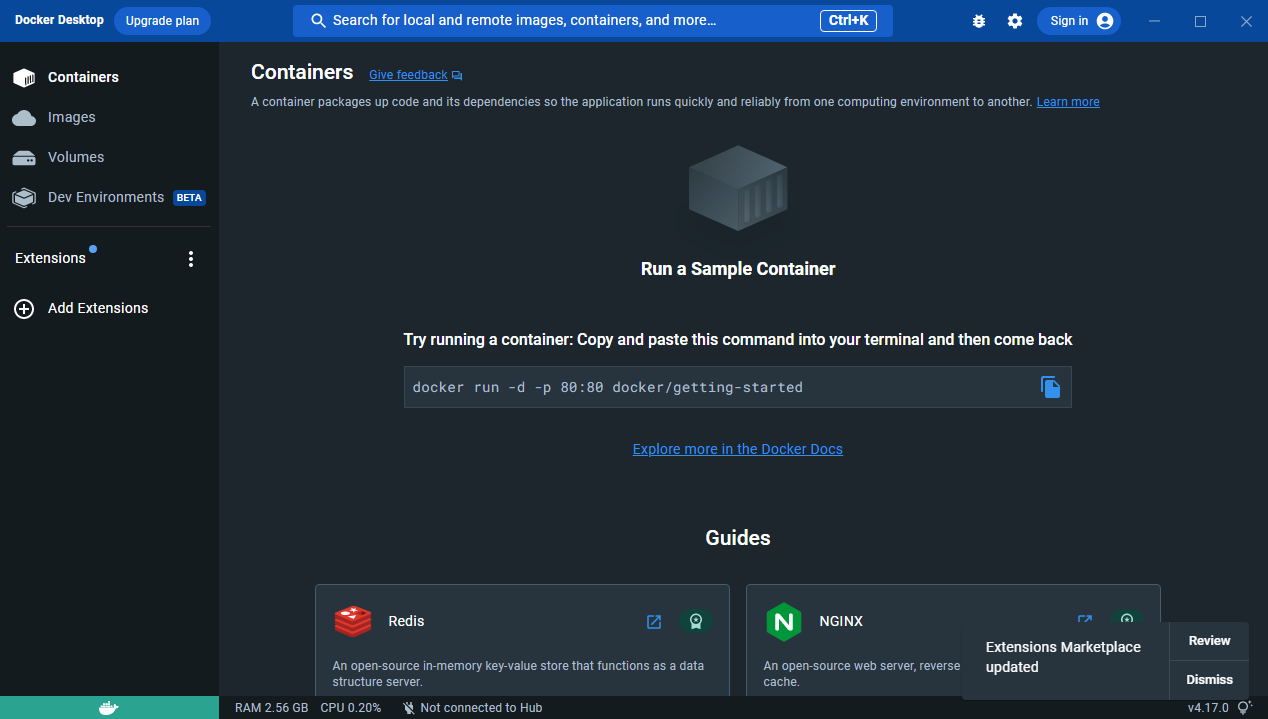Copy the docker run command
Screen dimensions: 1268x719
pos(1050,387)
